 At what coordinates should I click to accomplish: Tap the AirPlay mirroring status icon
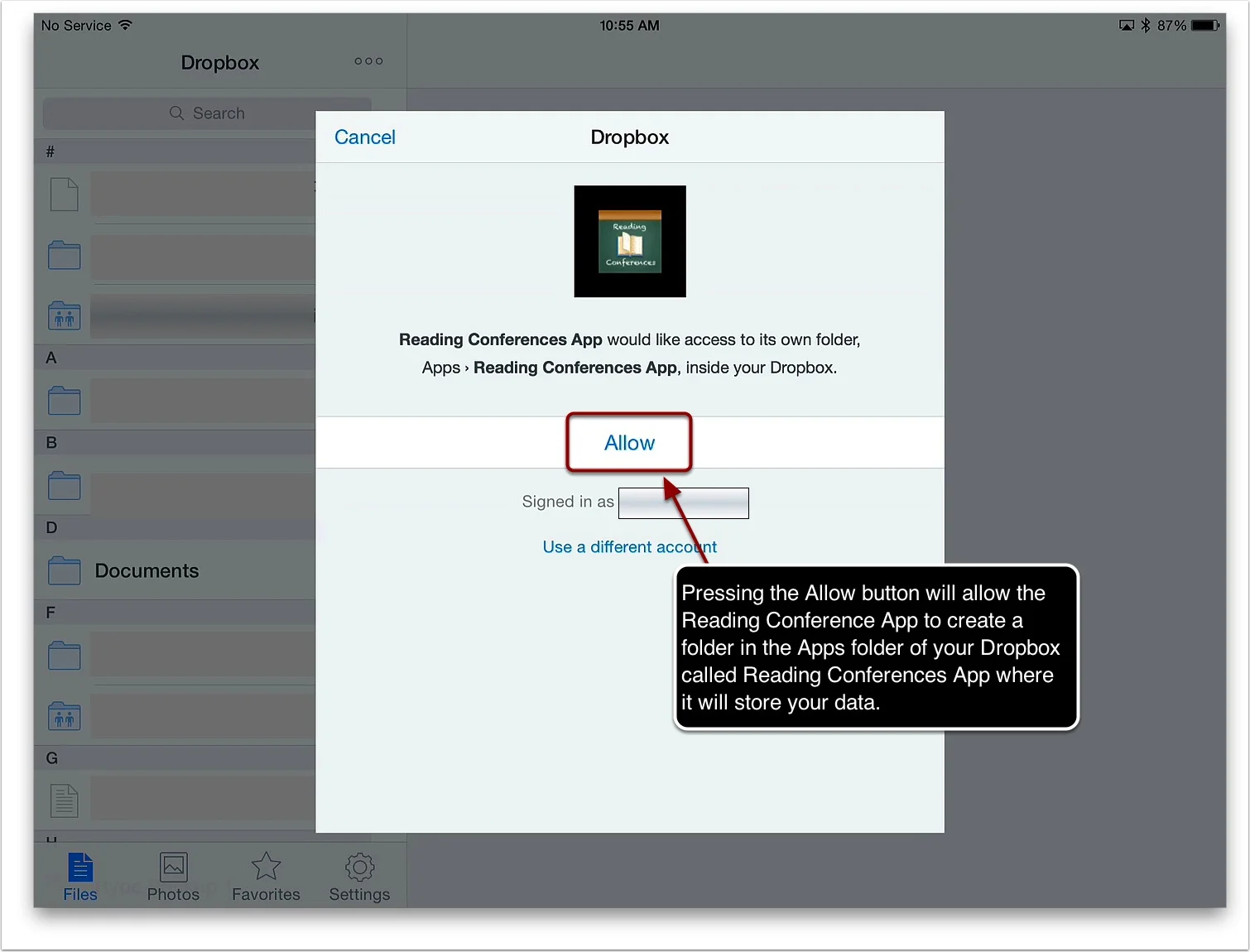point(1126,26)
